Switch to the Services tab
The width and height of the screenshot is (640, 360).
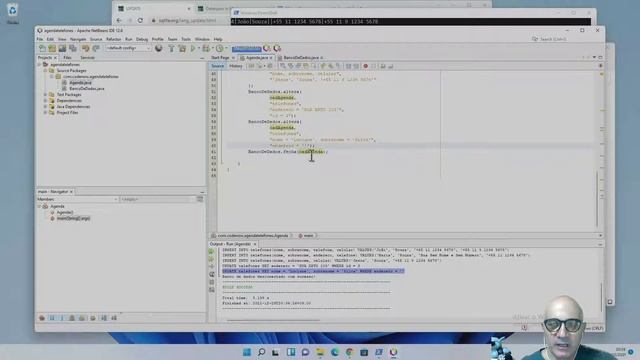(x=87, y=58)
